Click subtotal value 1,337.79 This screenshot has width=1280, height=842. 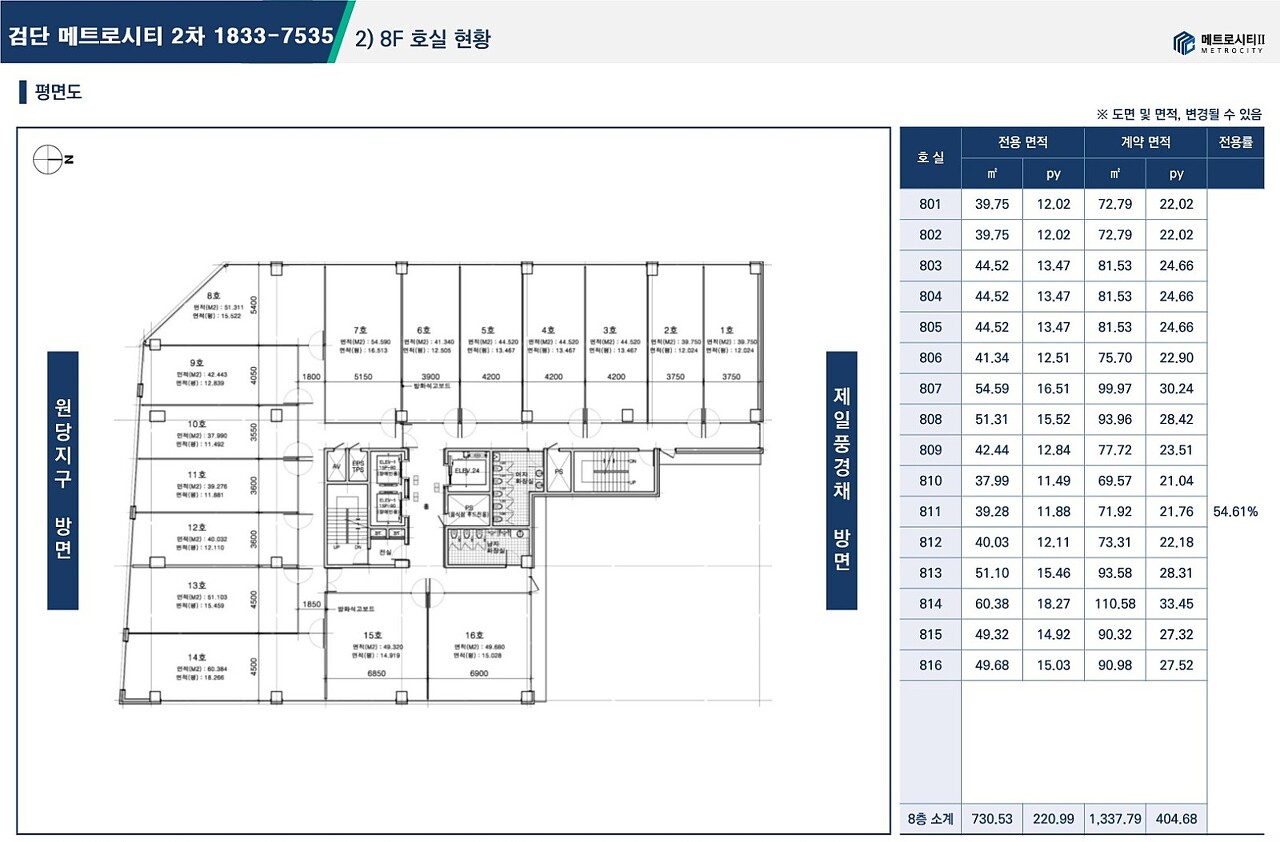(1115, 819)
